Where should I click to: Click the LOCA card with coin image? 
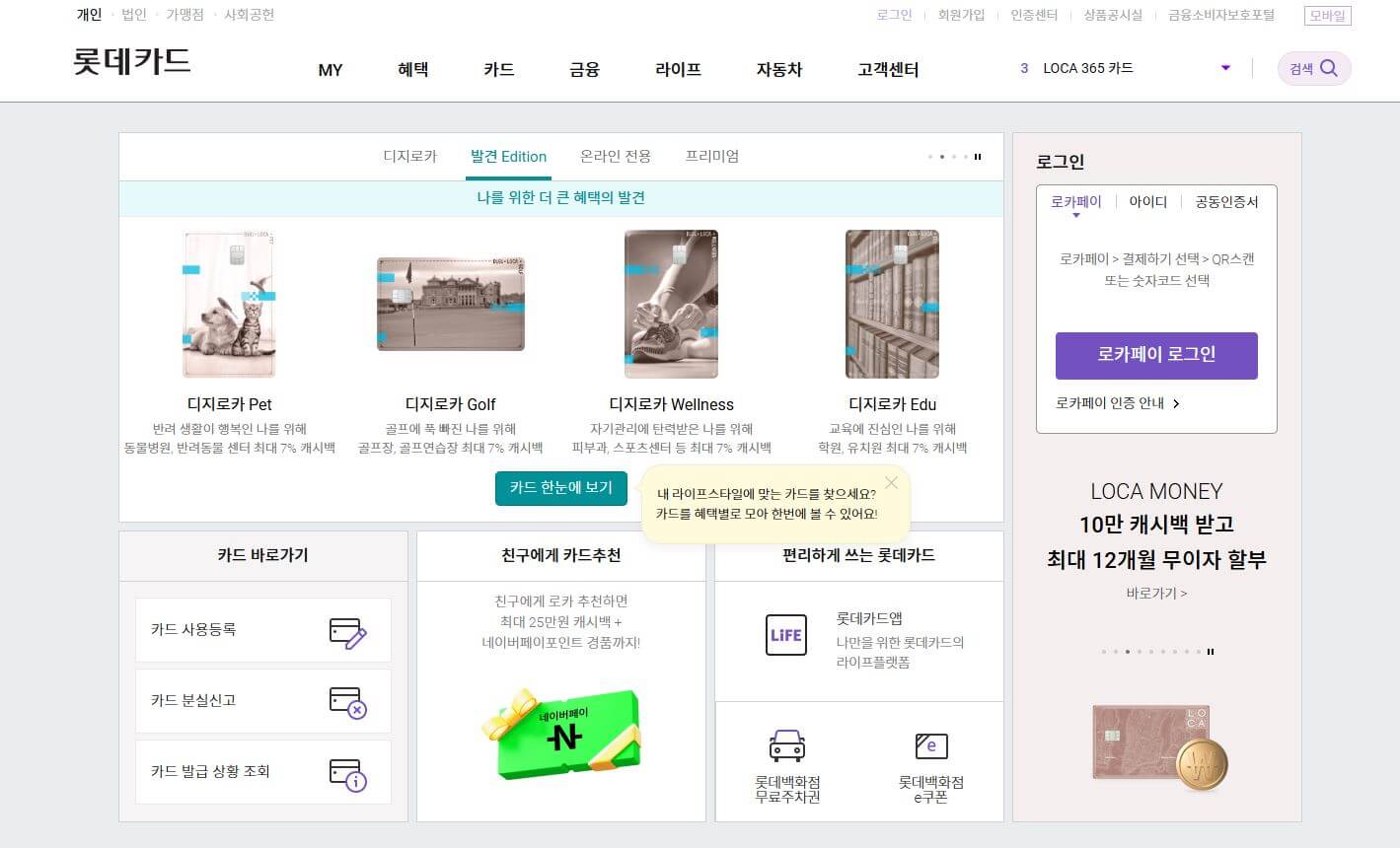[x=1160, y=747]
